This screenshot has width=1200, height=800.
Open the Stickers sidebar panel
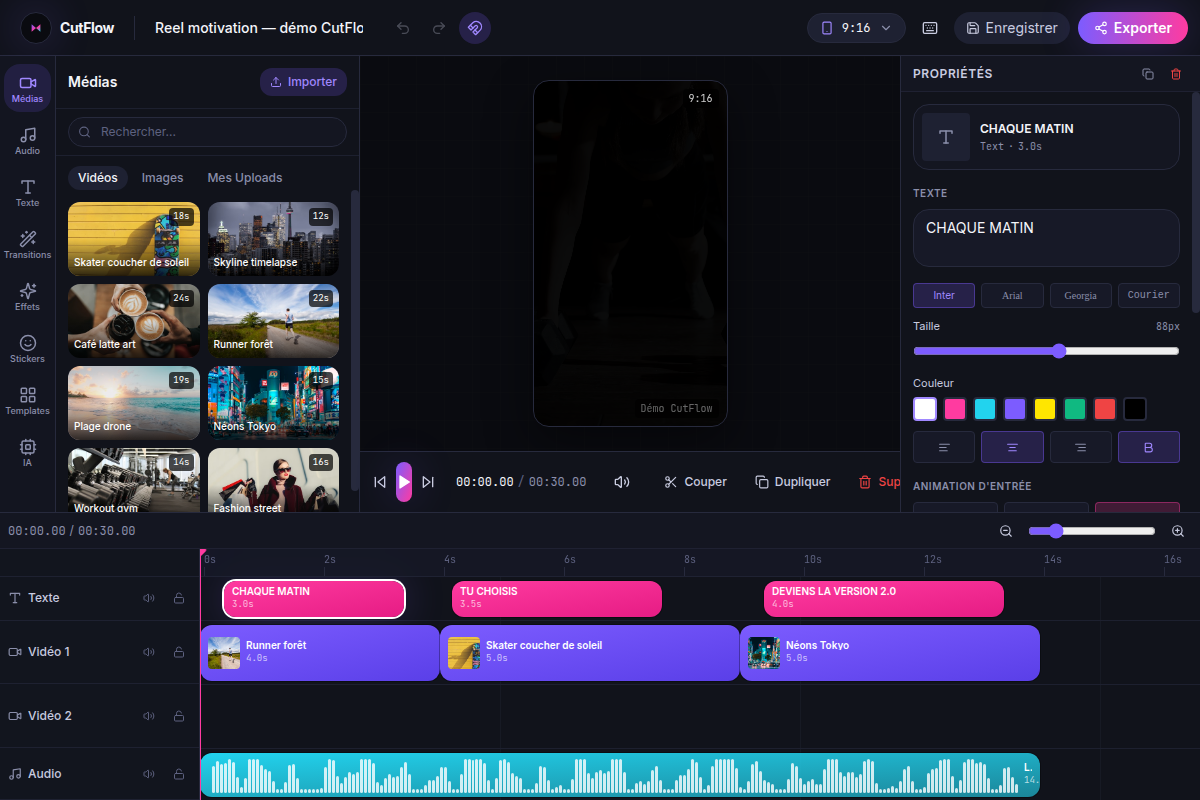(27, 348)
